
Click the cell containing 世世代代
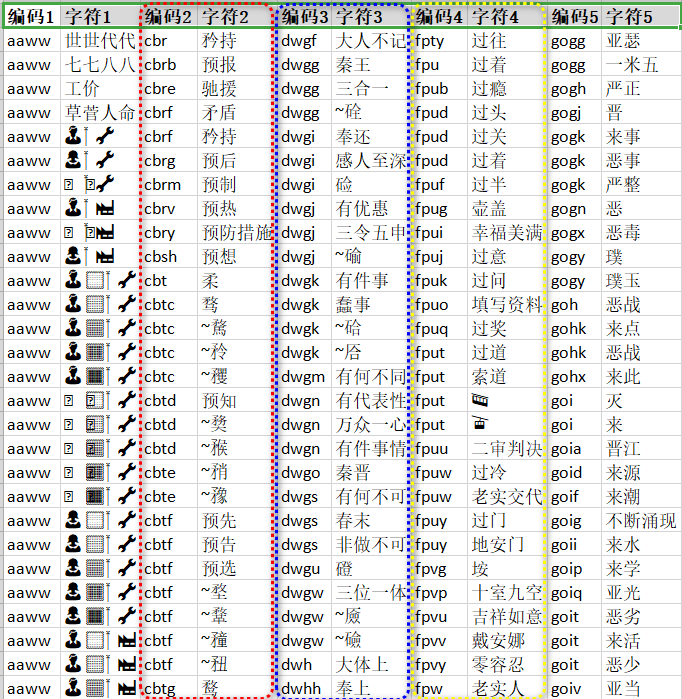click(100, 41)
